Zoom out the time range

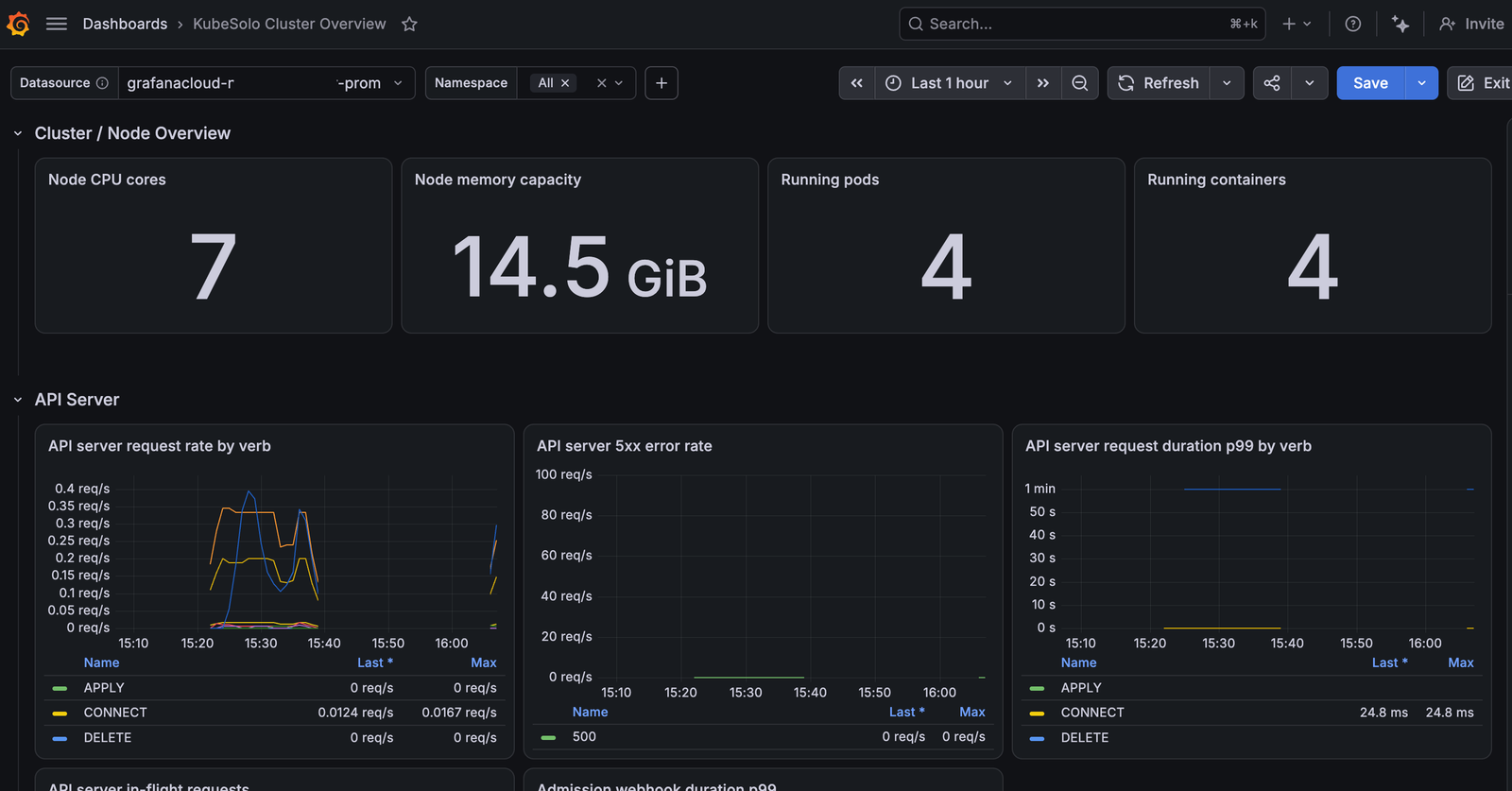(1080, 83)
